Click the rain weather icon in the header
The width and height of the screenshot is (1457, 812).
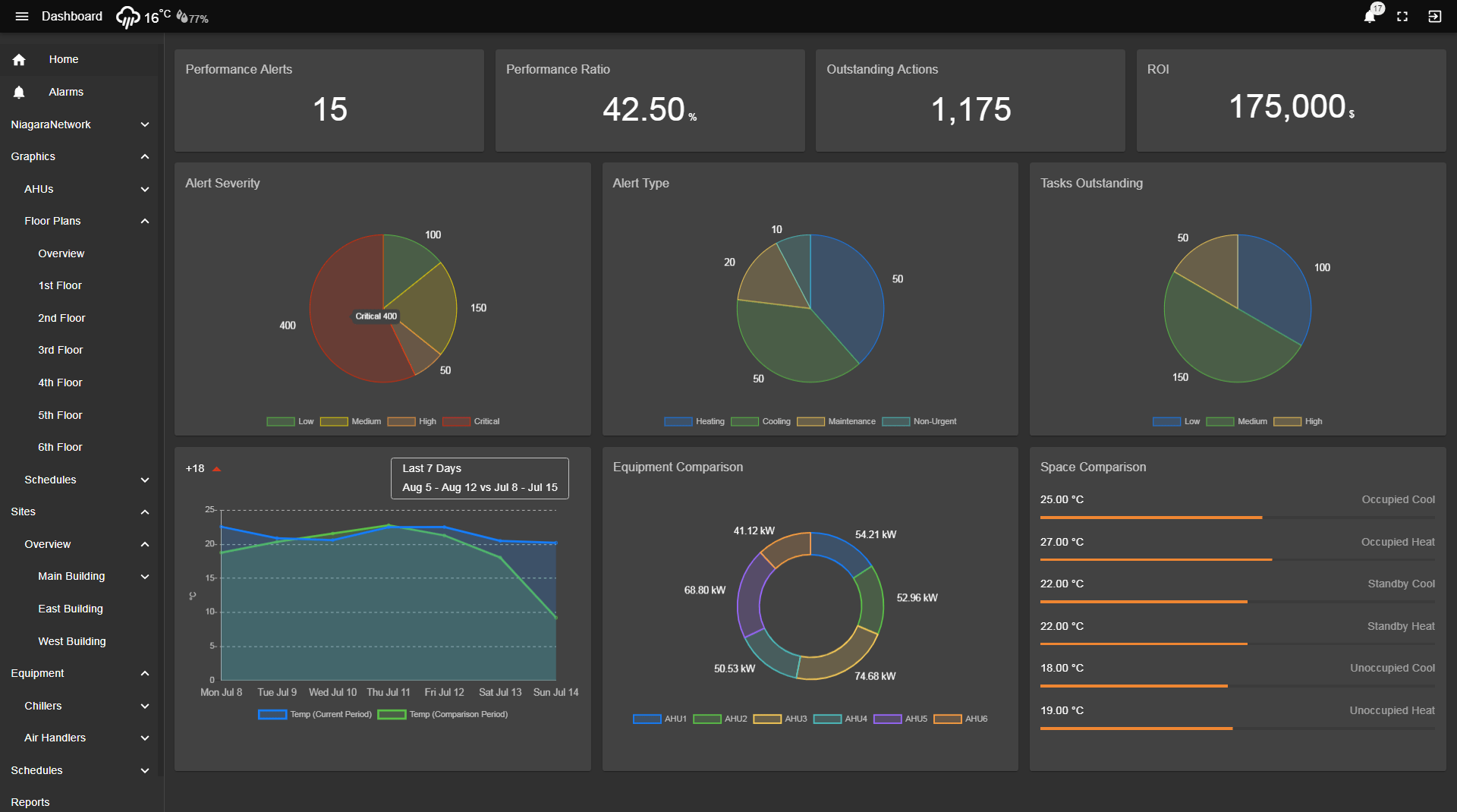[x=127, y=16]
